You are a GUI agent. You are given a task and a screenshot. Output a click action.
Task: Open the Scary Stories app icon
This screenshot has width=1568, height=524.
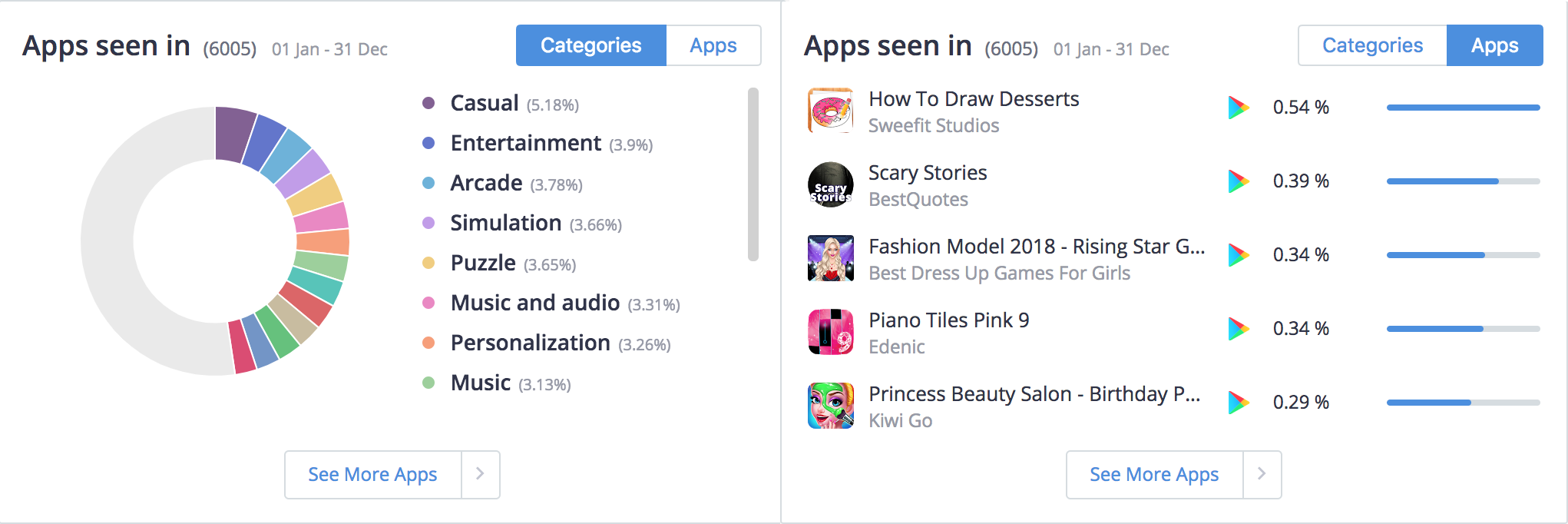tap(831, 184)
